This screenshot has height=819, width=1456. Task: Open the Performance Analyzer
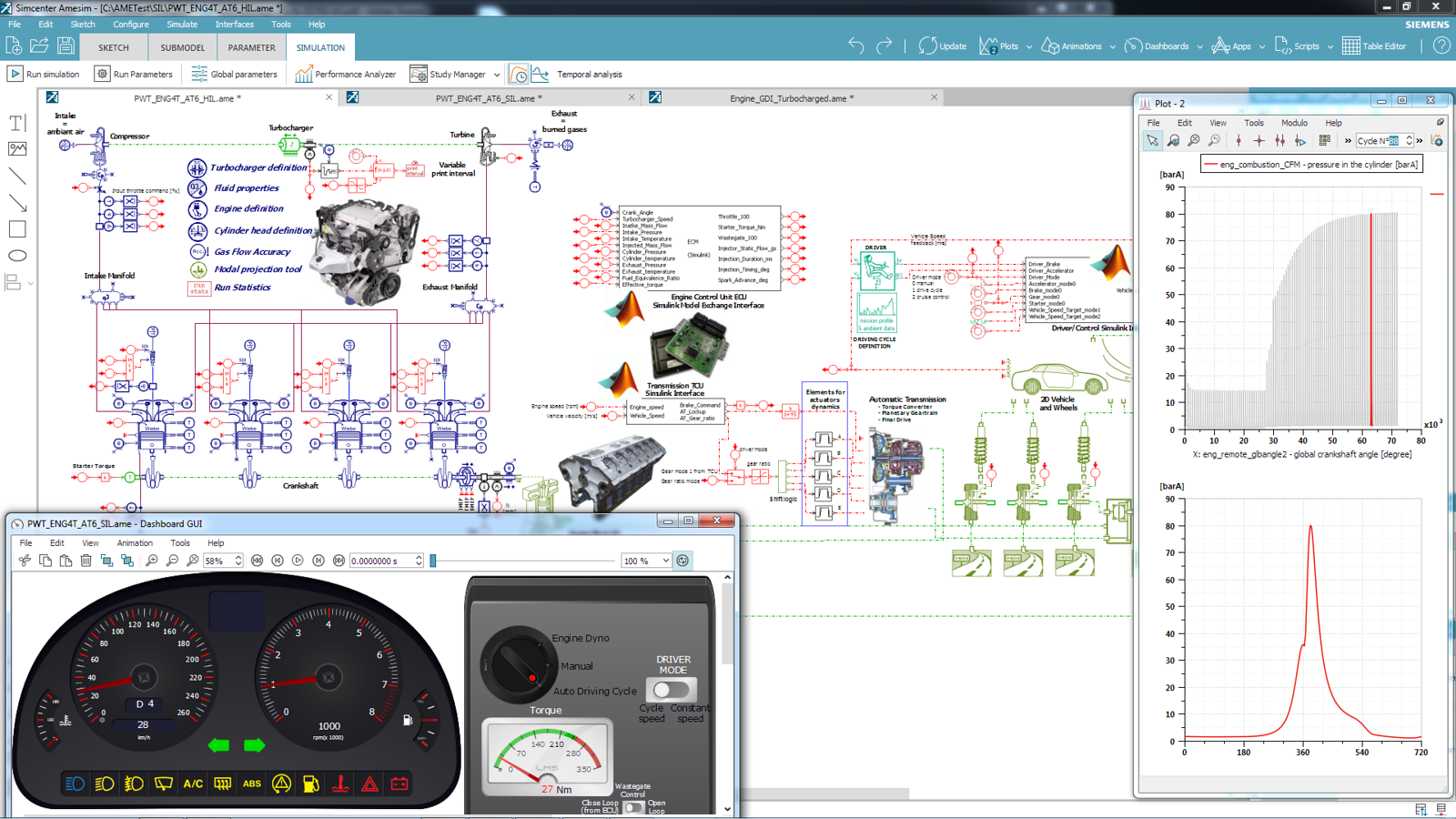point(346,75)
